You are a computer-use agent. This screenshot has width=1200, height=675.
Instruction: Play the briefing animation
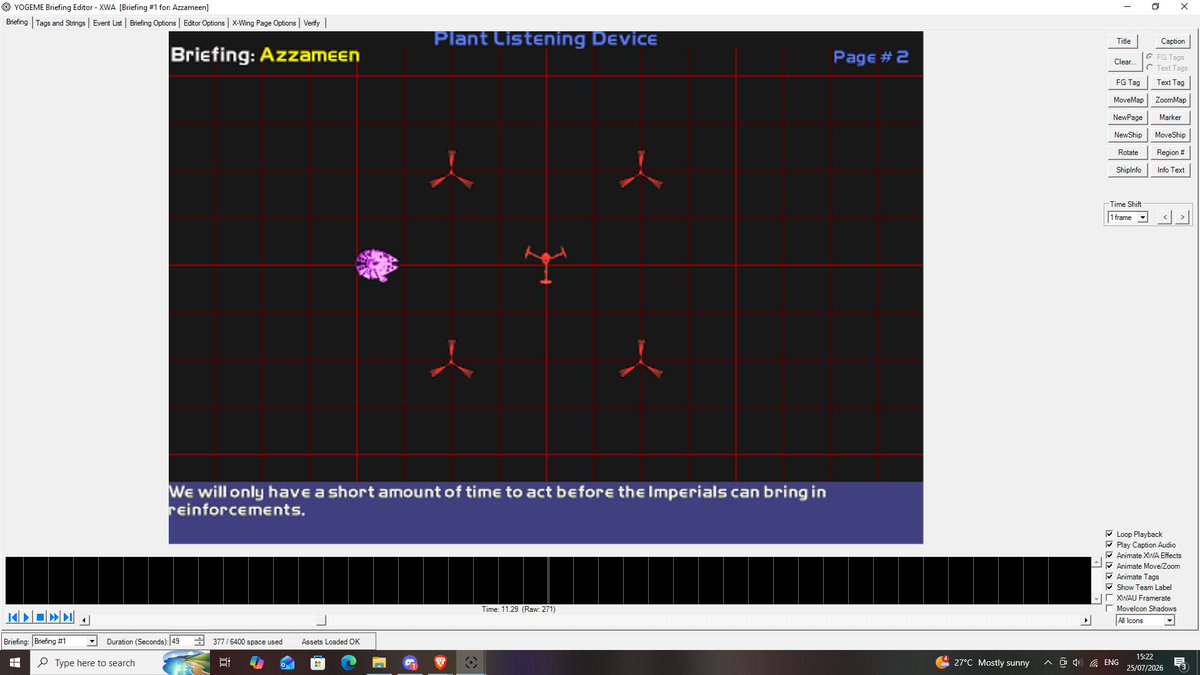pyautogui.click(x=27, y=617)
